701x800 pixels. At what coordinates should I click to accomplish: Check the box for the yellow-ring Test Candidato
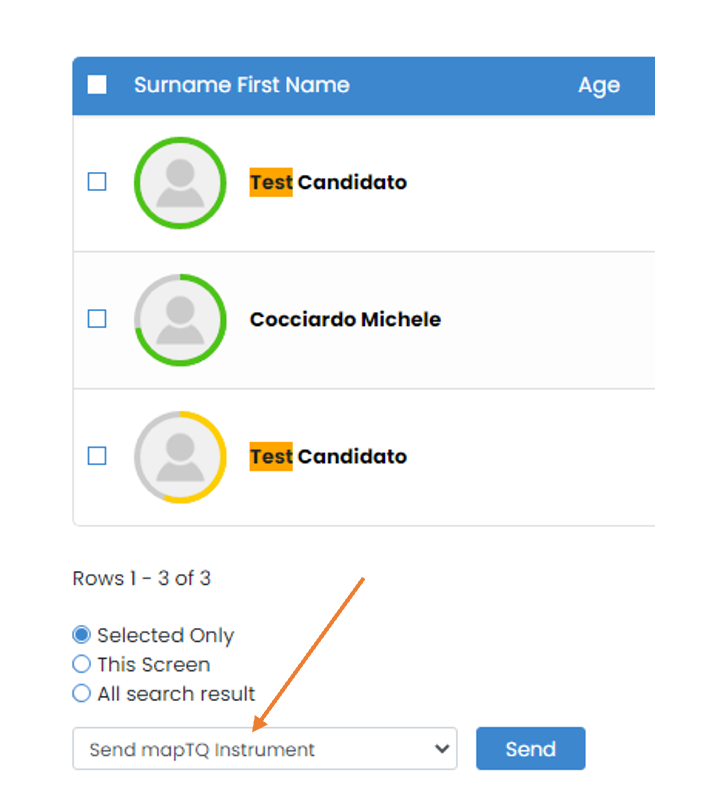(x=97, y=456)
